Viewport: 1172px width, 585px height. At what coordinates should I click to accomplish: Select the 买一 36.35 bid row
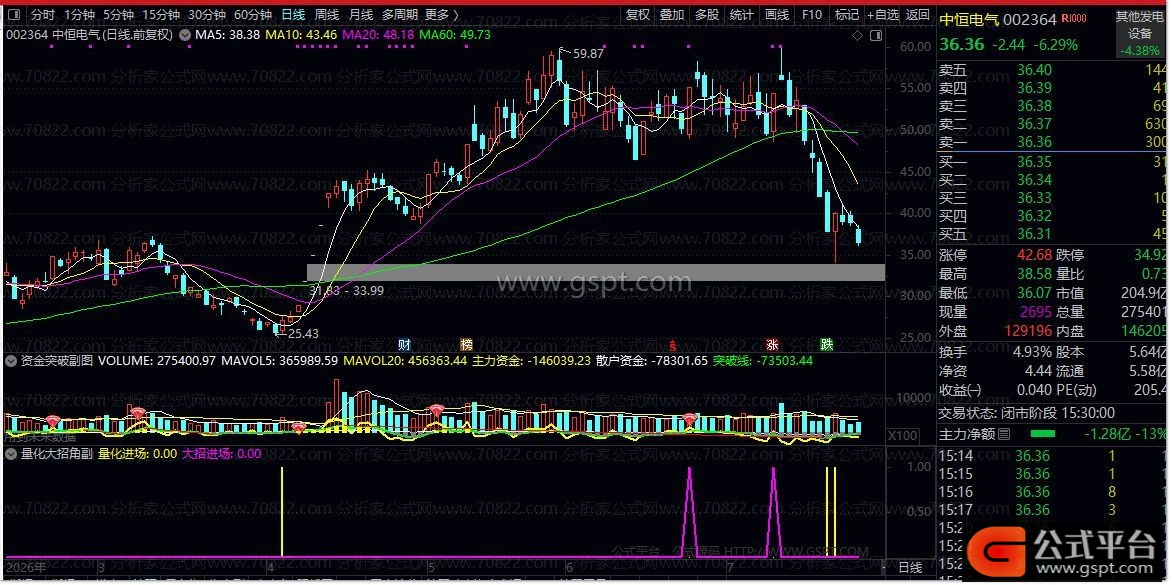pos(1052,162)
